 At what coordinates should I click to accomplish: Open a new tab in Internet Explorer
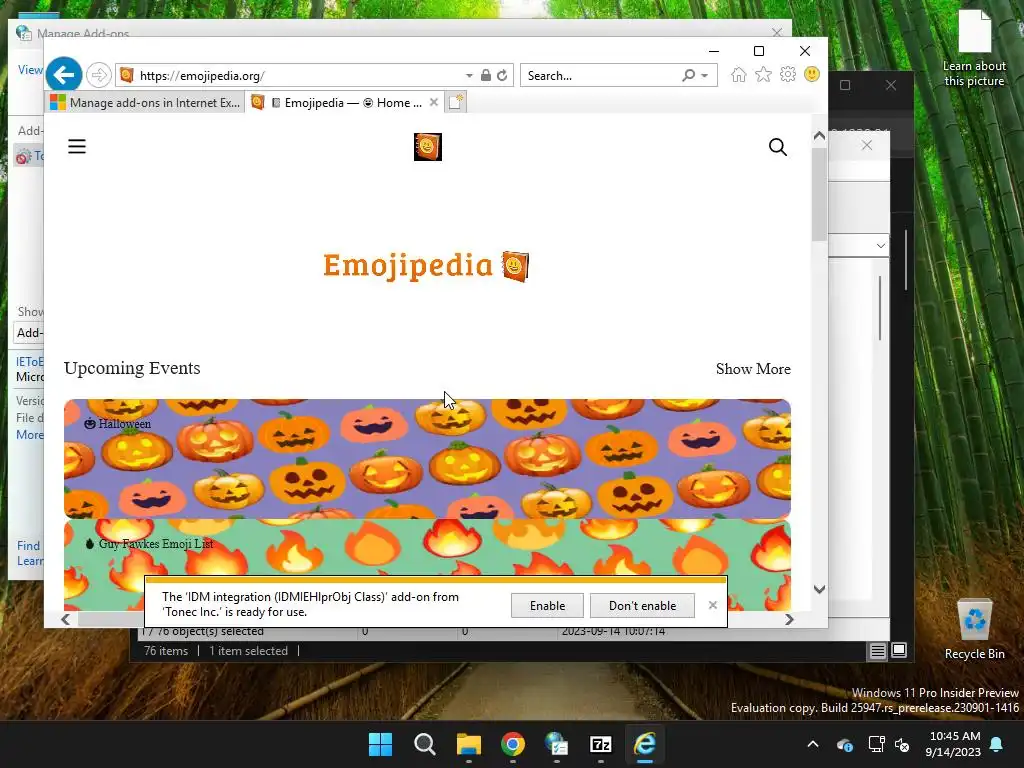click(456, 103)
